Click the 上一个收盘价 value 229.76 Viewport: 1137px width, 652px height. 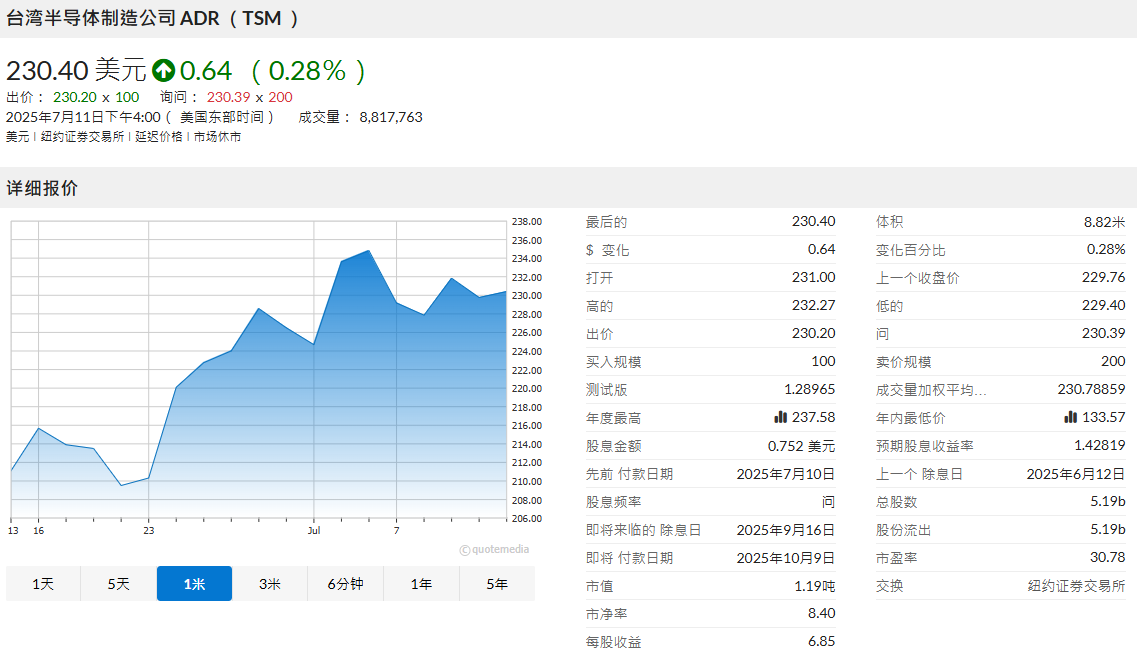point(1104,277)
